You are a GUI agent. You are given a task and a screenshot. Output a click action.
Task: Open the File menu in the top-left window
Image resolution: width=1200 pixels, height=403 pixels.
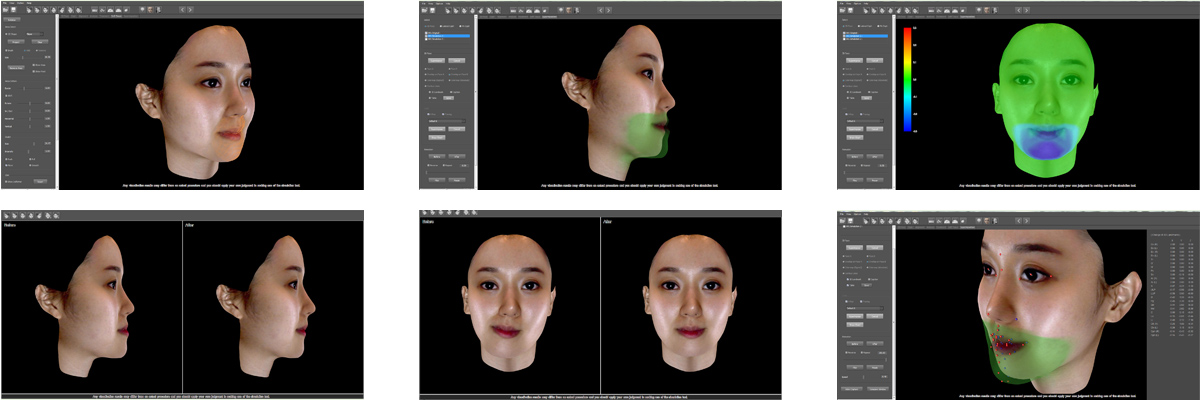(4, 3)
